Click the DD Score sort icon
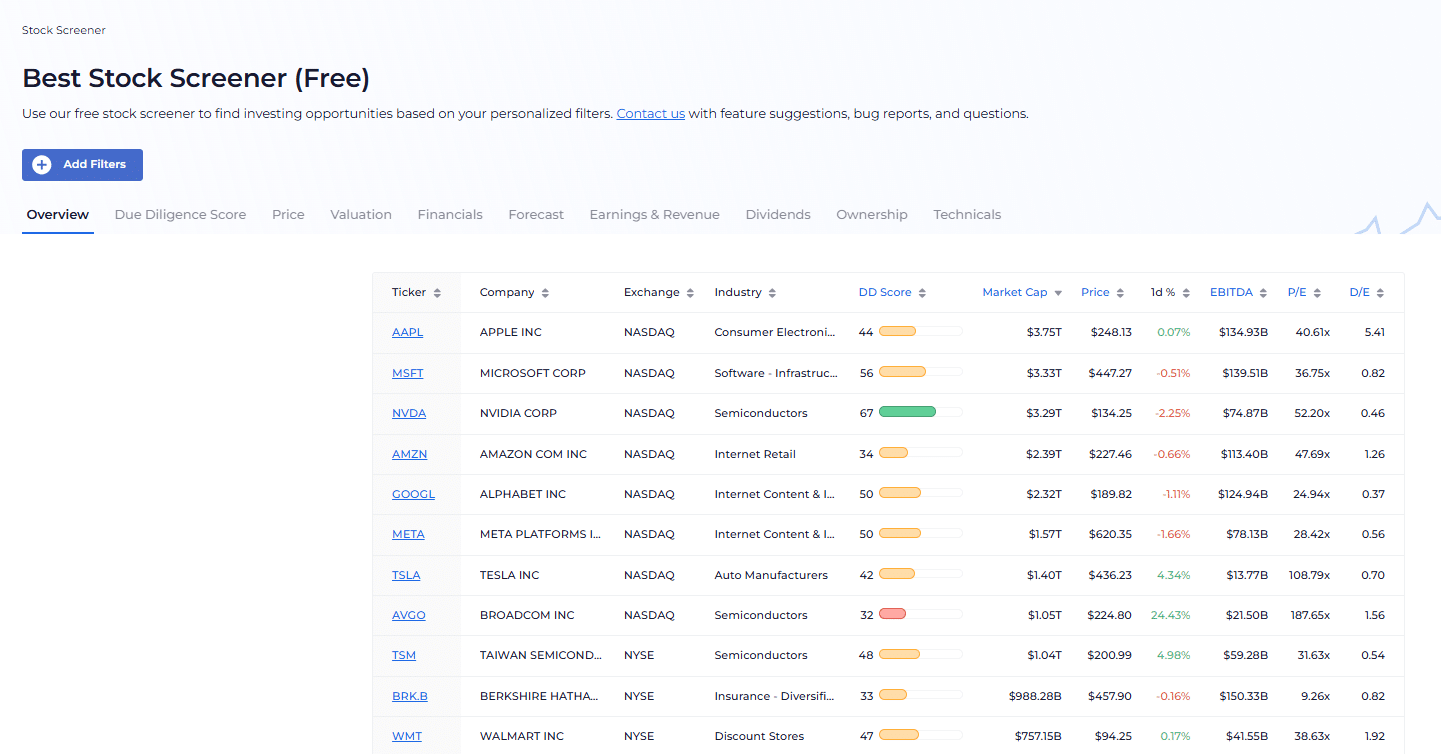Screen dimensions: 1441x754 pos(922,293)
